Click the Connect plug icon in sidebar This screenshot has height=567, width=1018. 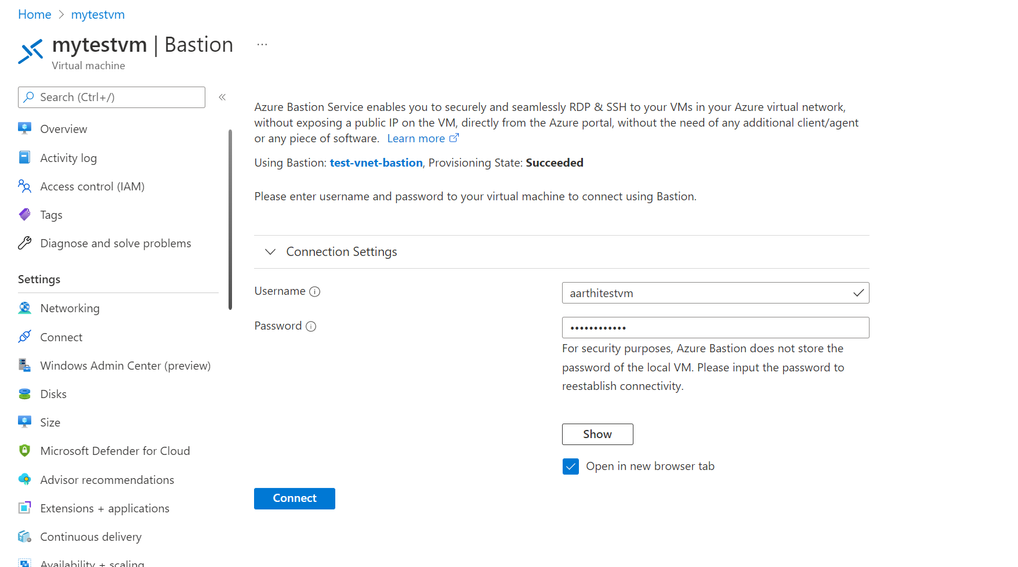25,336
